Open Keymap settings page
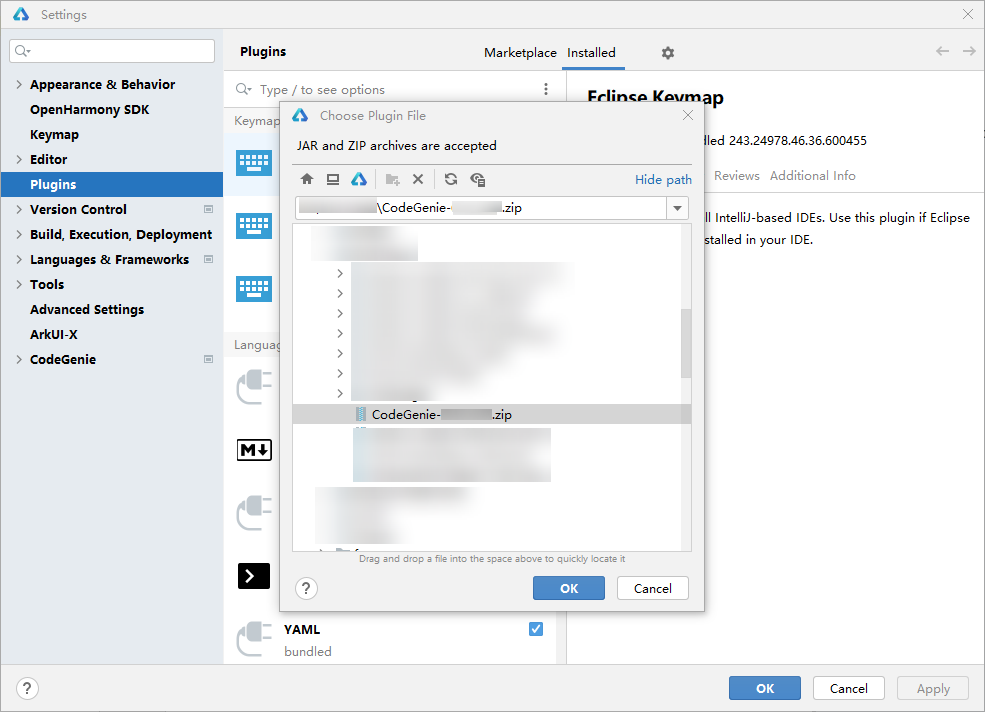Viewport: 985px width, 712px height. click(55, 134)
